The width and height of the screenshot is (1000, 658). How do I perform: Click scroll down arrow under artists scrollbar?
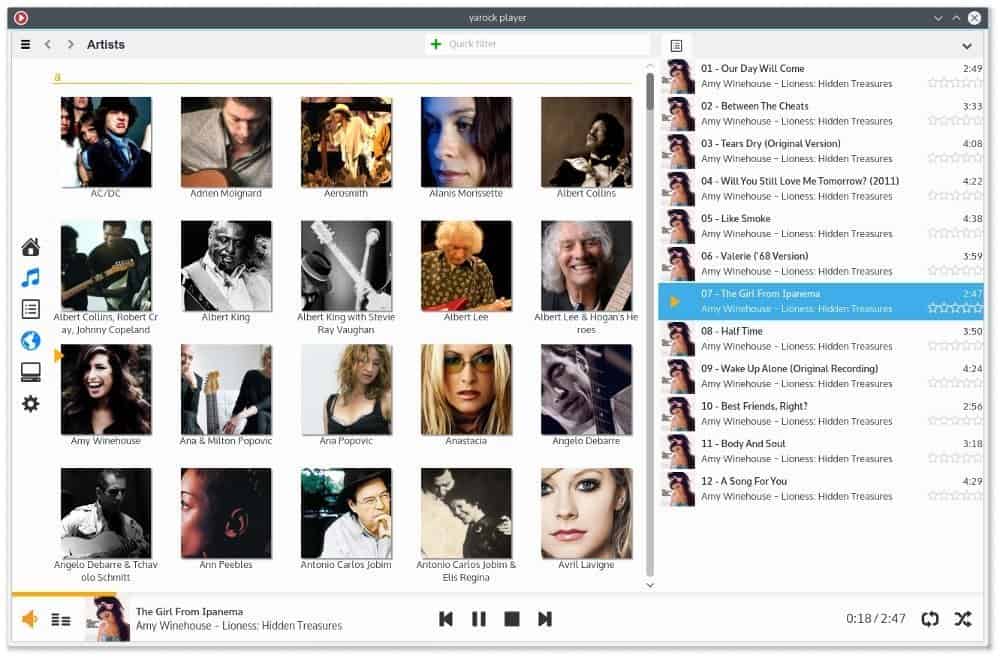point(650,585)
